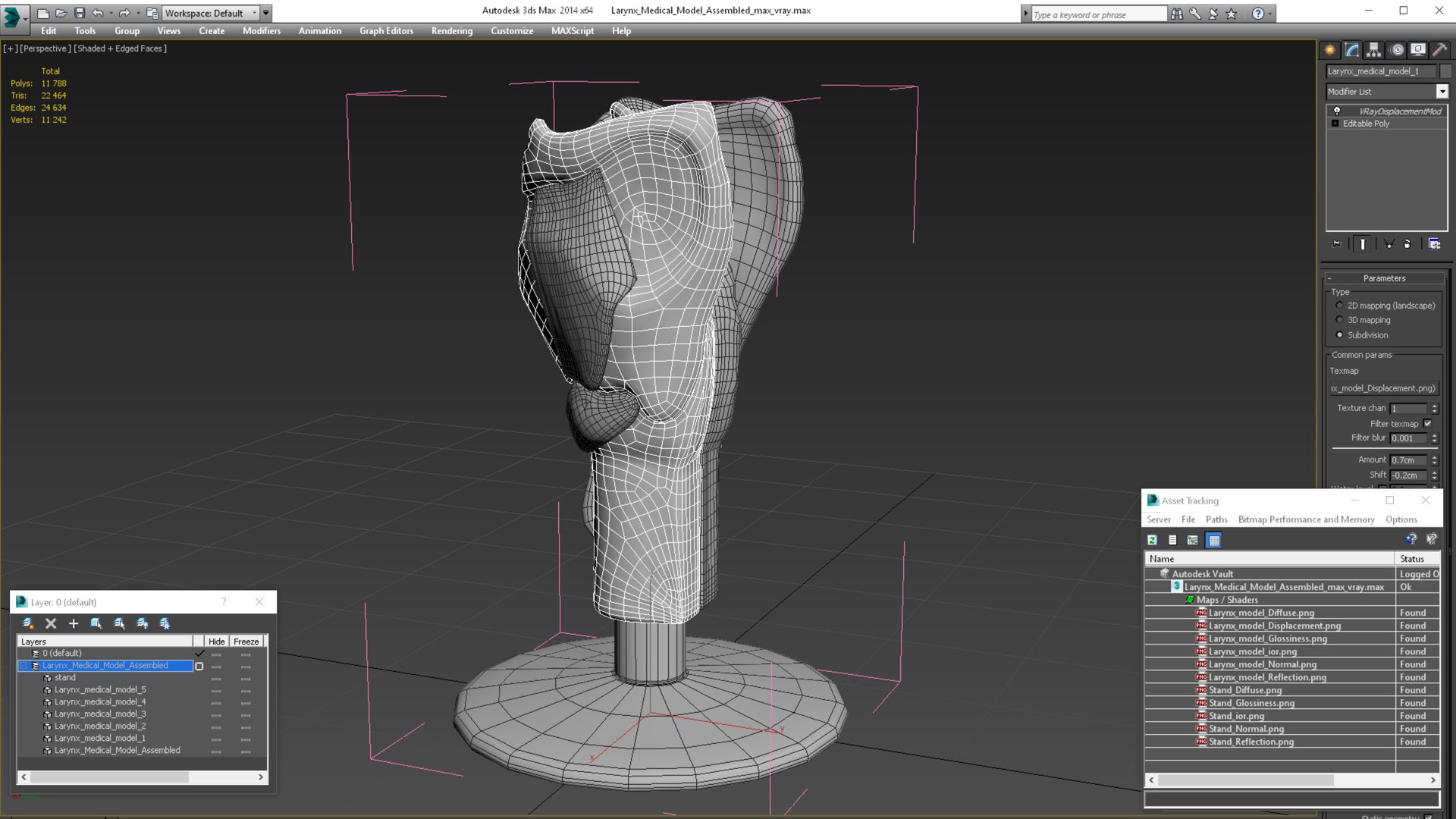
Task: Add selected objects to layer plus icon
Action: 74,623
